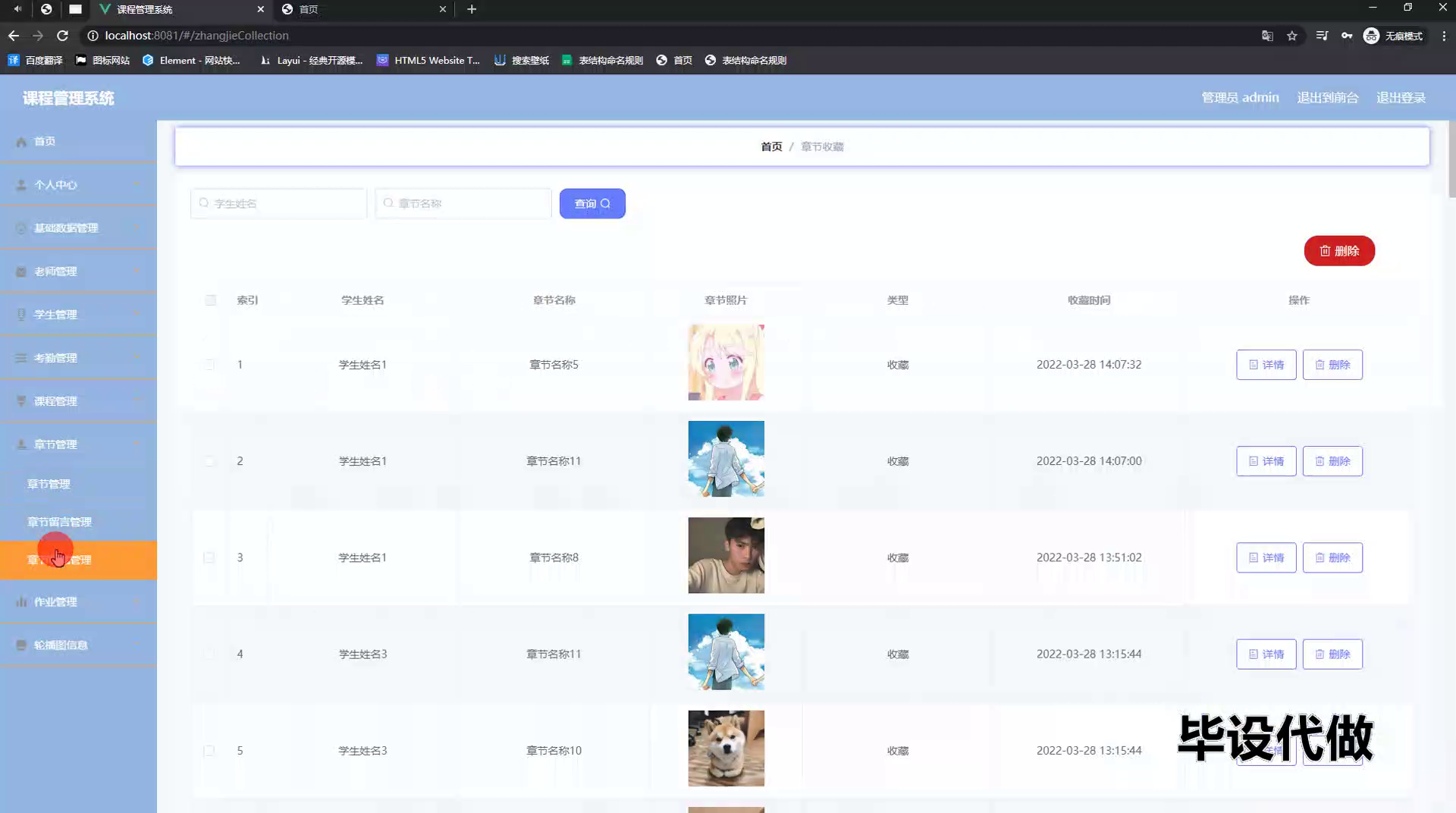Image resolution: width=1456 pixels, height=813 pixels.
Task: Click 退出到前台 in the header
Action: [1327, 98]
